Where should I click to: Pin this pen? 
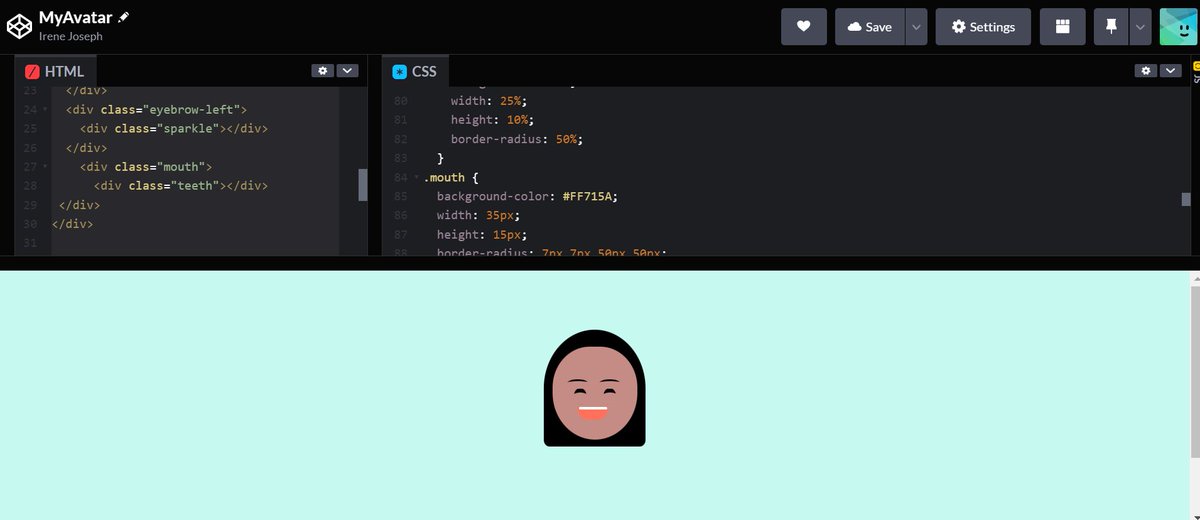pos(1112,27)
